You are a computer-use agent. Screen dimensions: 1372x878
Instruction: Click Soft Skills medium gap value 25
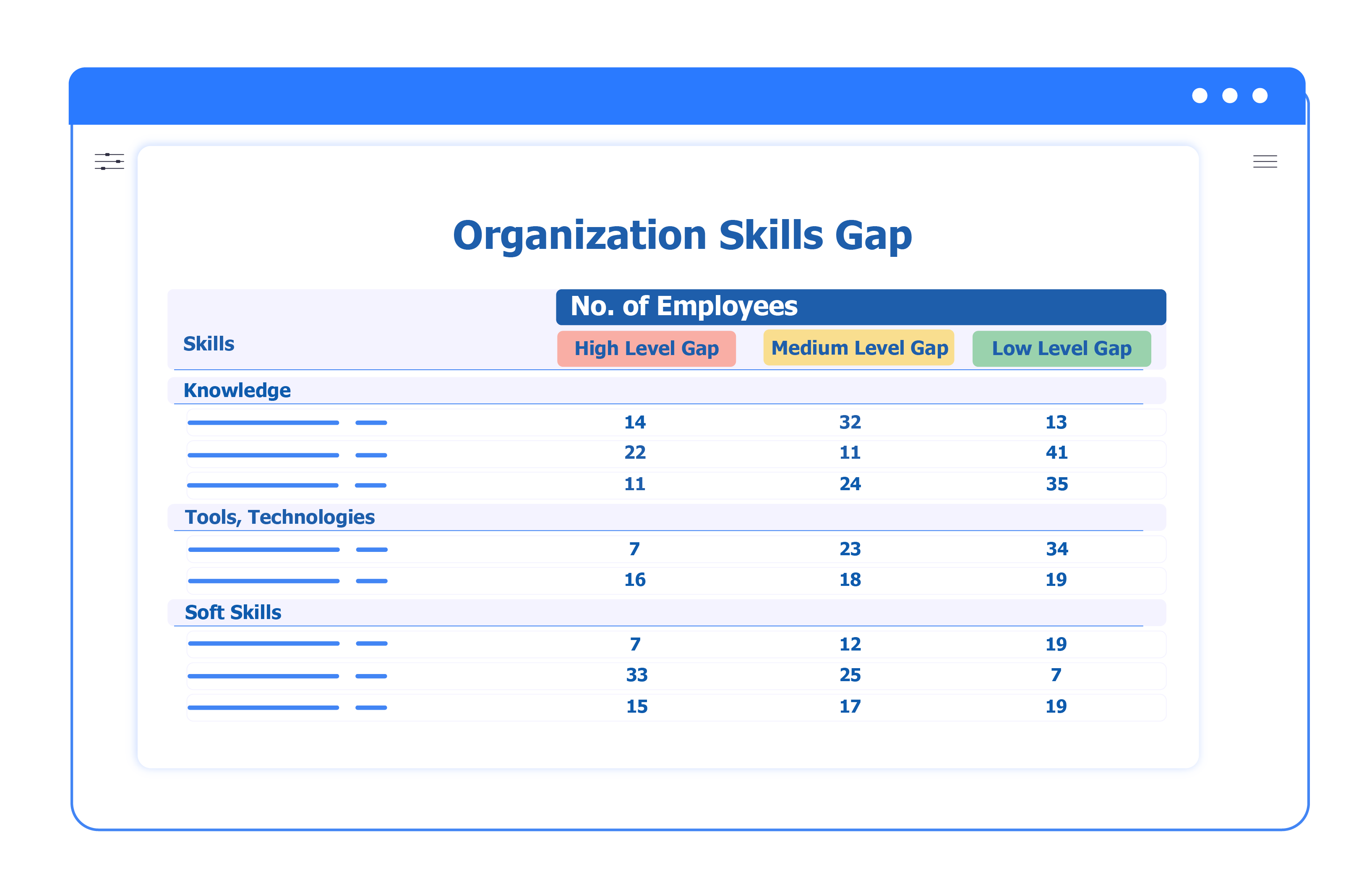pos(850,675)
